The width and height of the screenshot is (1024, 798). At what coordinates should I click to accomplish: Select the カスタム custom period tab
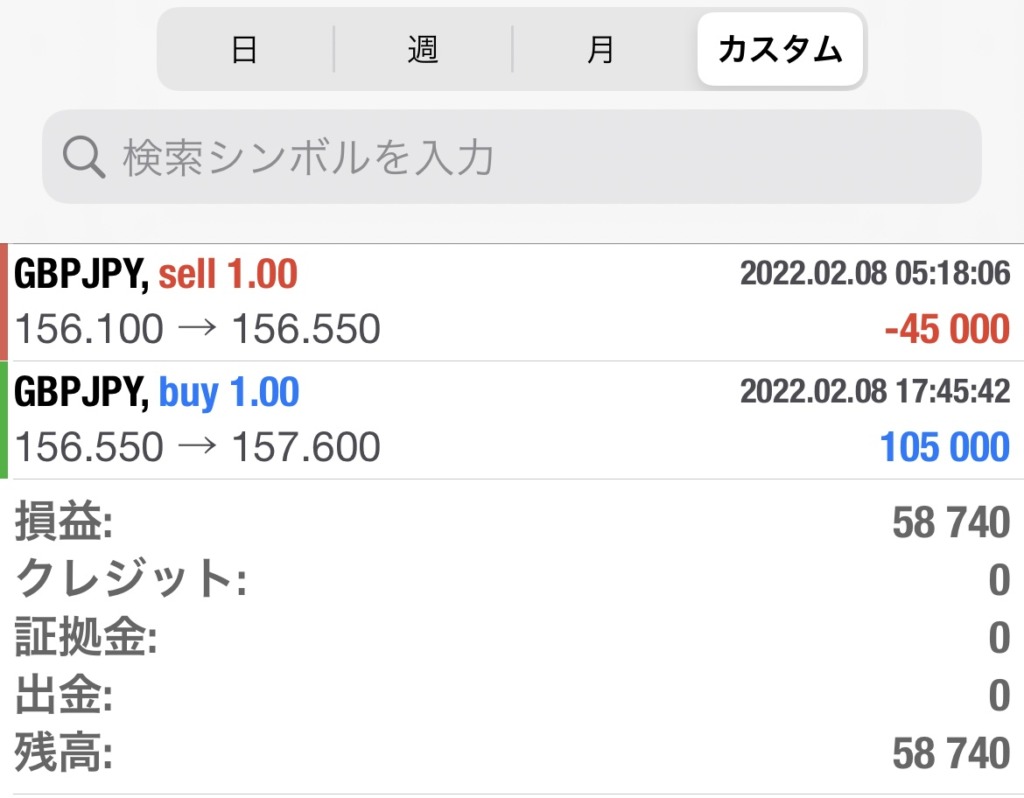[780, 50]
